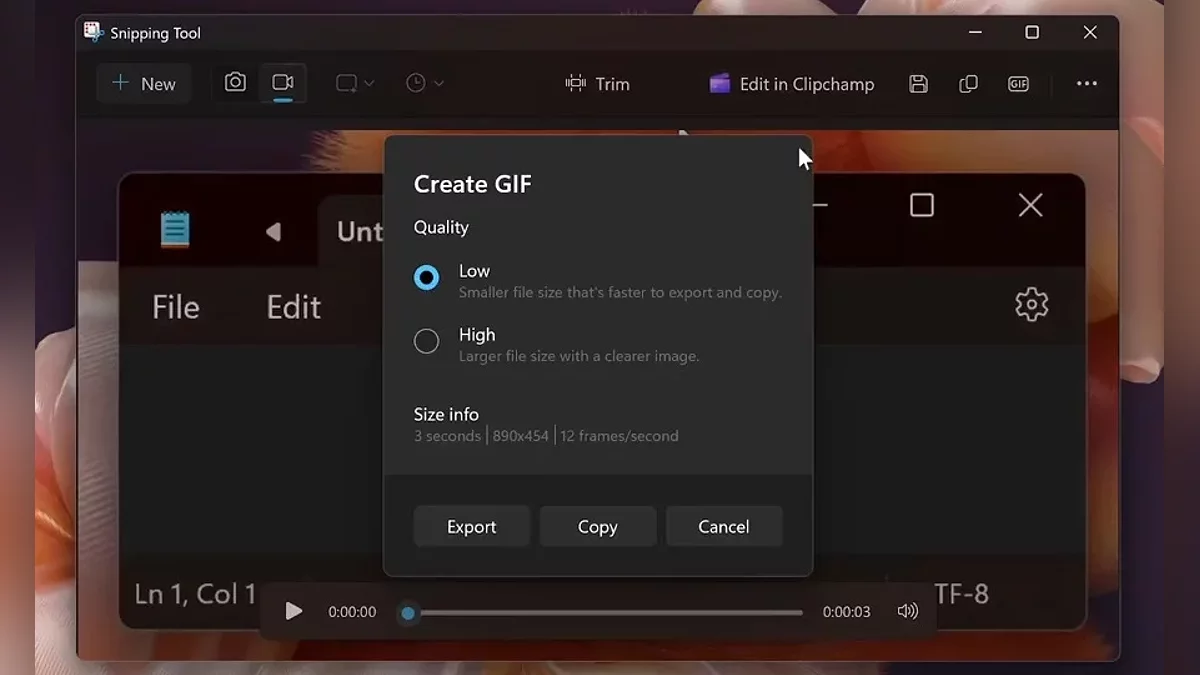Start a New snip
Viewport: 1200px width, 675px height.
tap(144, 84)
